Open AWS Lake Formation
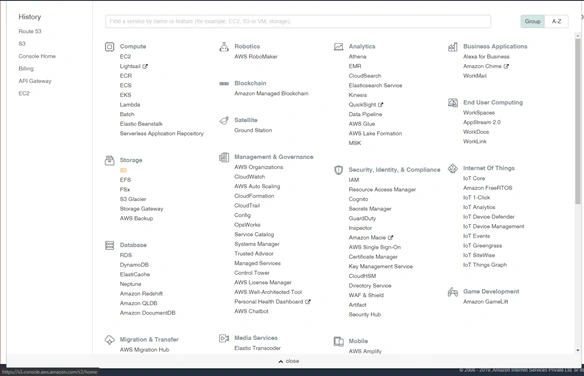 (x=375, y=134)
